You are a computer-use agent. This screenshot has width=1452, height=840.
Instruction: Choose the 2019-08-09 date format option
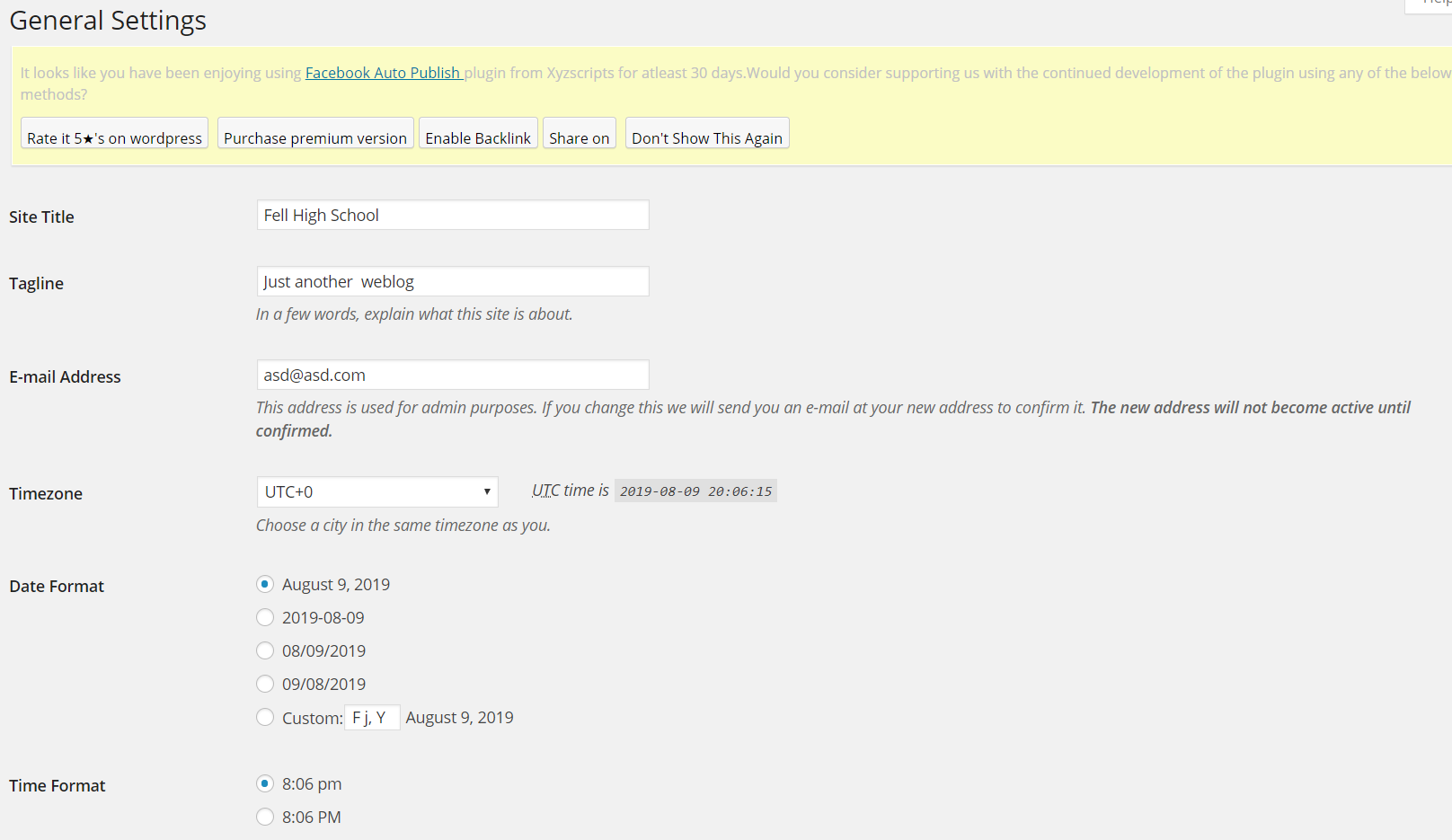(265, 618)
